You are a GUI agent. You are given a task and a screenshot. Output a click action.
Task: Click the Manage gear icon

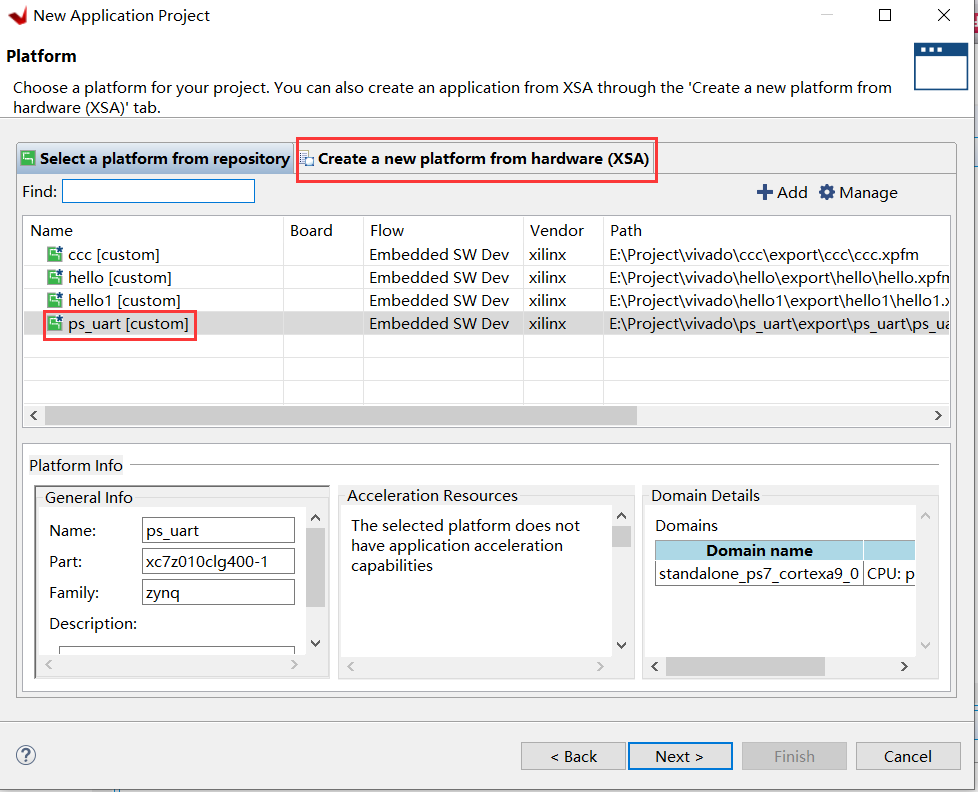826,192
